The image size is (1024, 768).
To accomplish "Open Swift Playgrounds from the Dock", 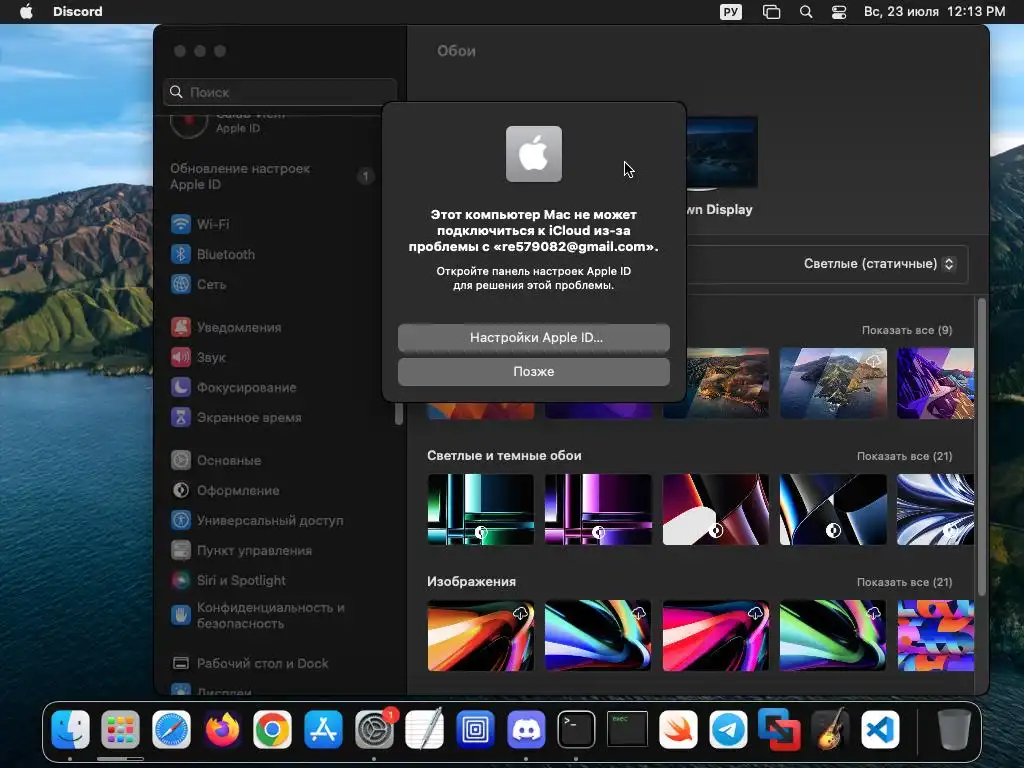I will (x=679, y=729).
